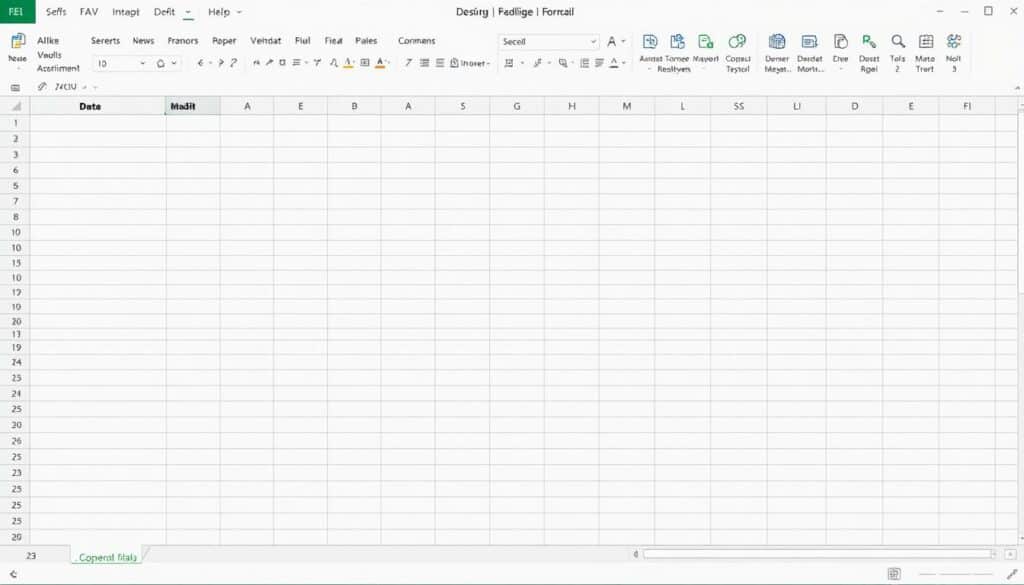The width and height of the screenshot is (1024, 585).
Task: Click the forward arrow toolbar icon
Action: coord(221,63)
